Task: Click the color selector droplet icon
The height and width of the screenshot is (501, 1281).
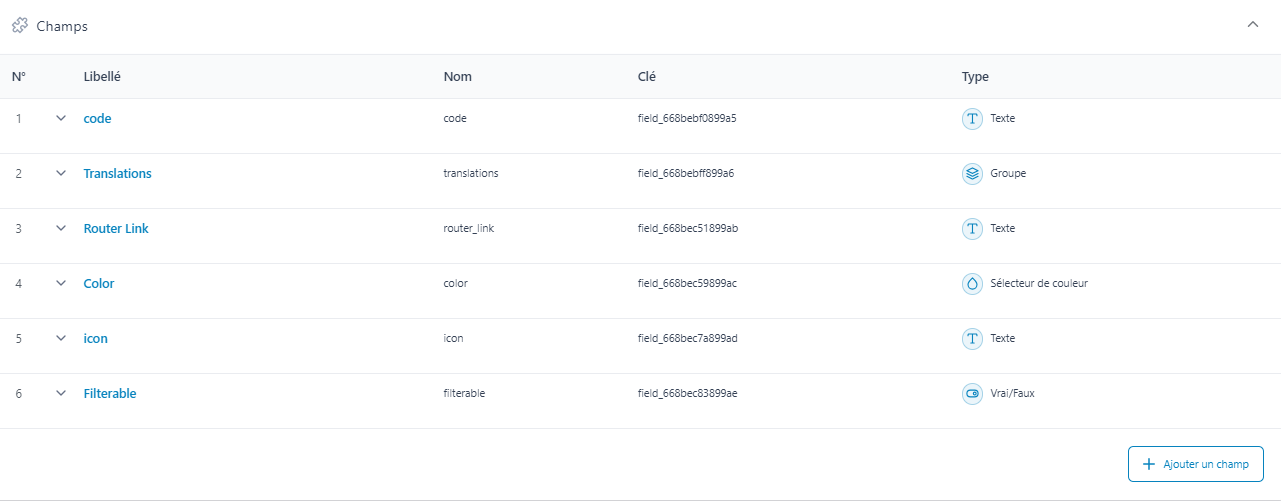Action: [971, 284]
